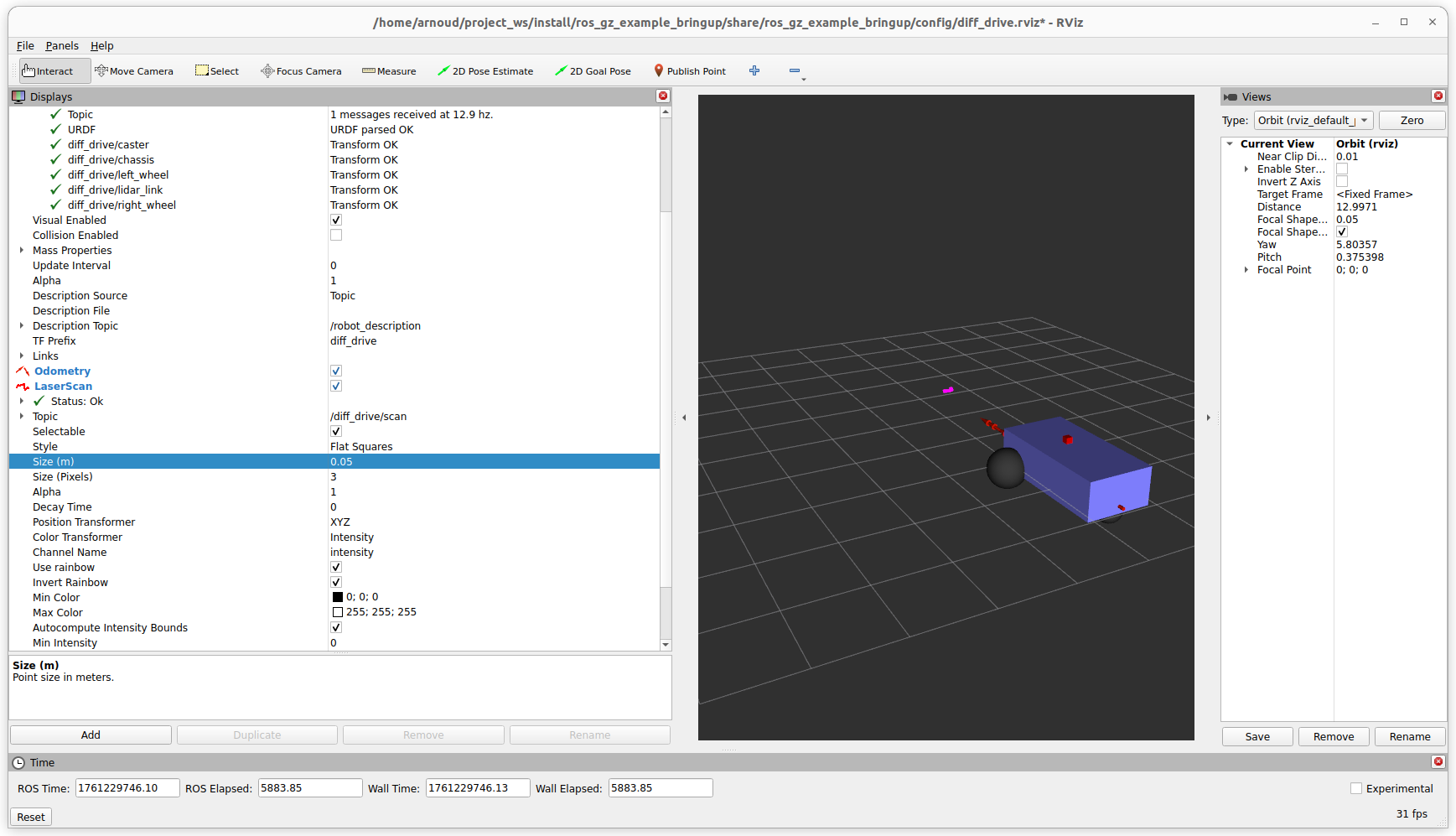Expand the Focal Point property
This screenshot has width=1456, height=836.
pos(1246,270)
